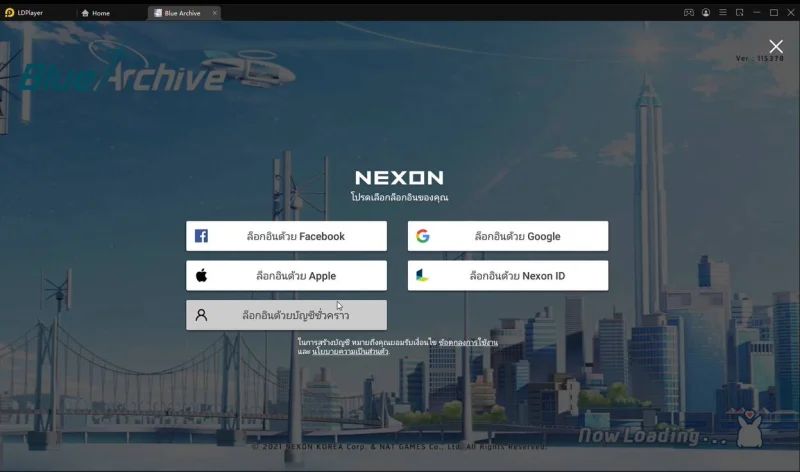Click LDPlayer logo in title bar

pos(9,13)
